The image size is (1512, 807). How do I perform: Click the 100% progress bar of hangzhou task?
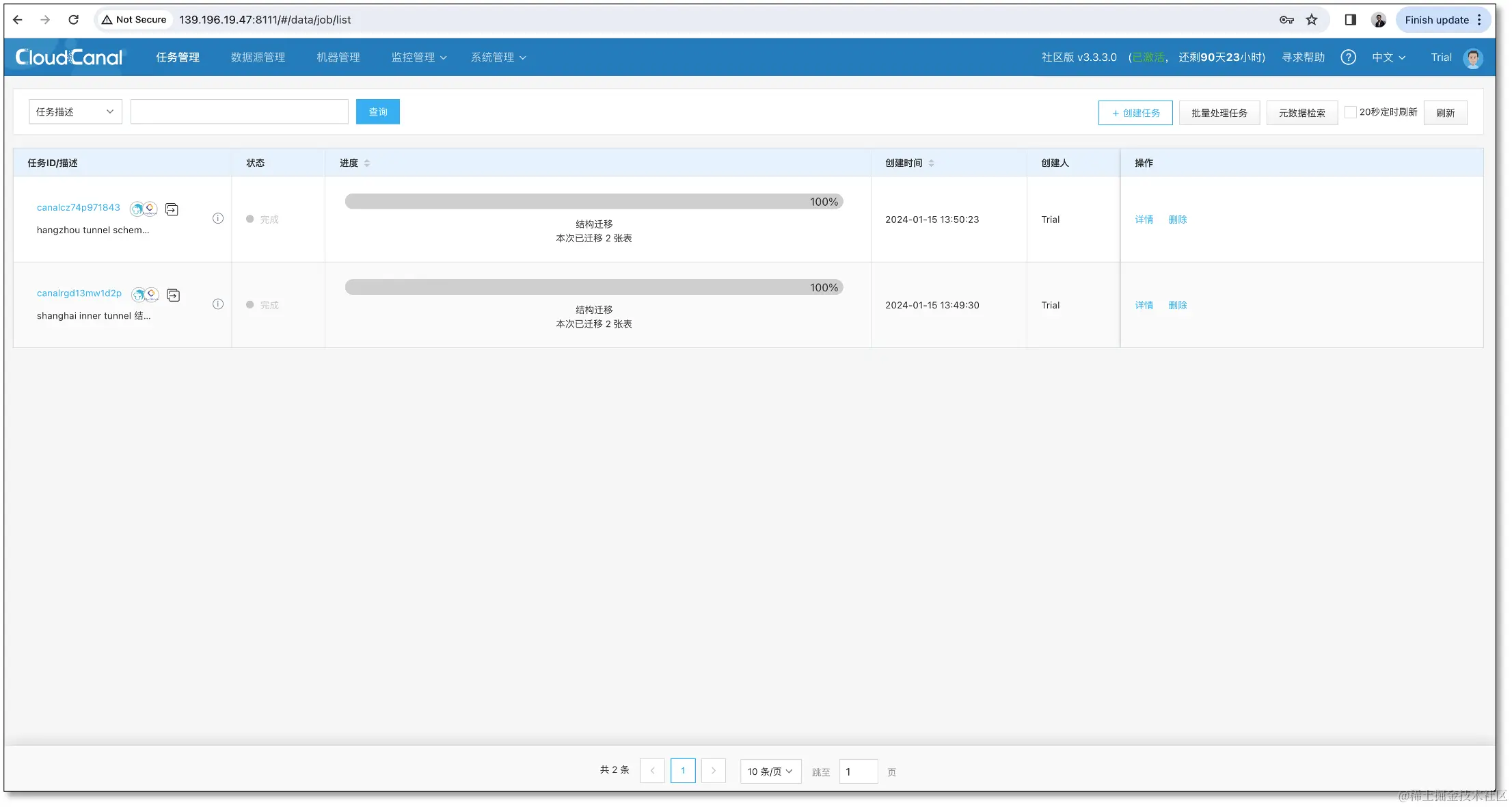(x=594, y=201)
